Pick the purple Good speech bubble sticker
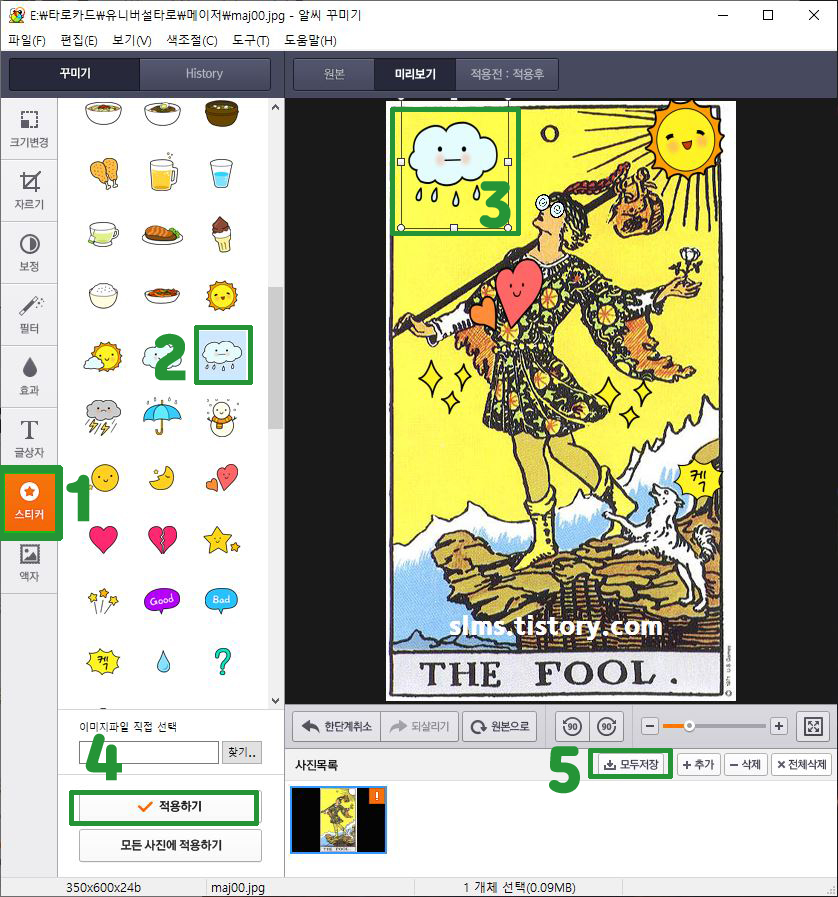The height and width of the screenshot is (897, 838). [x=162, y=600]
